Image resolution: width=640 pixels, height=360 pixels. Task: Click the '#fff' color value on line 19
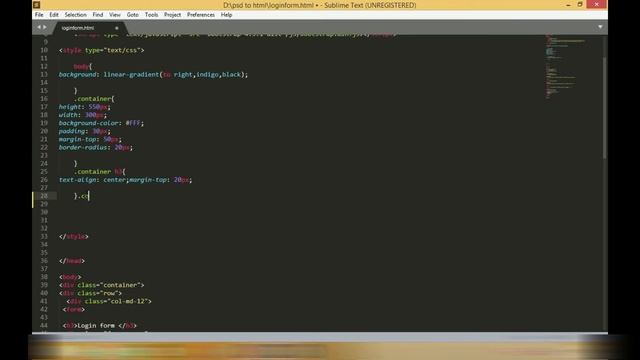[x=133, y=123]
